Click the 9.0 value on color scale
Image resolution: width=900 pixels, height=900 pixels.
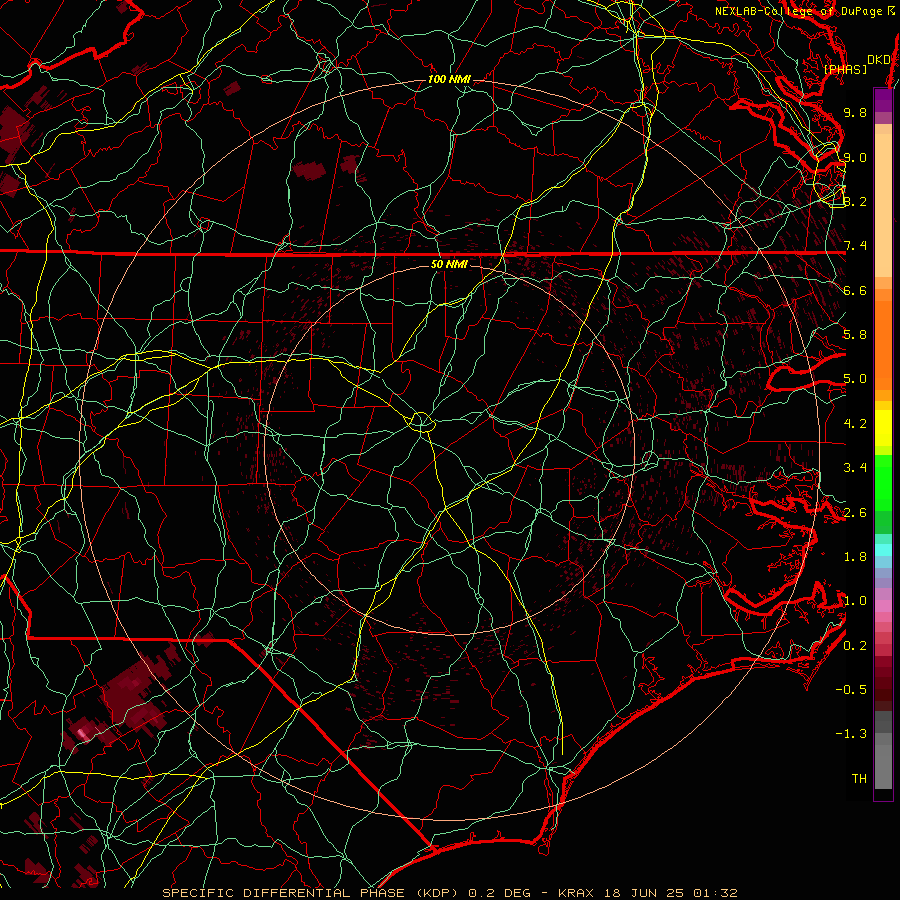(855, 157)
